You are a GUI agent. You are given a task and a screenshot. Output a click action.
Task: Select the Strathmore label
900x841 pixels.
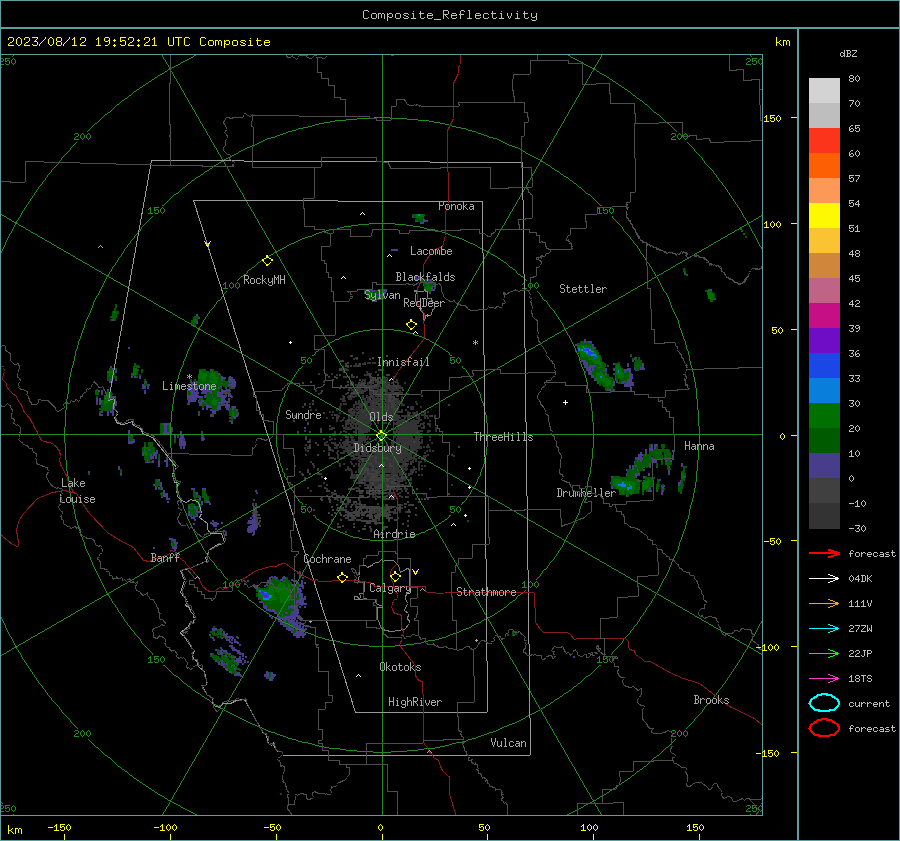pos(486,592)
